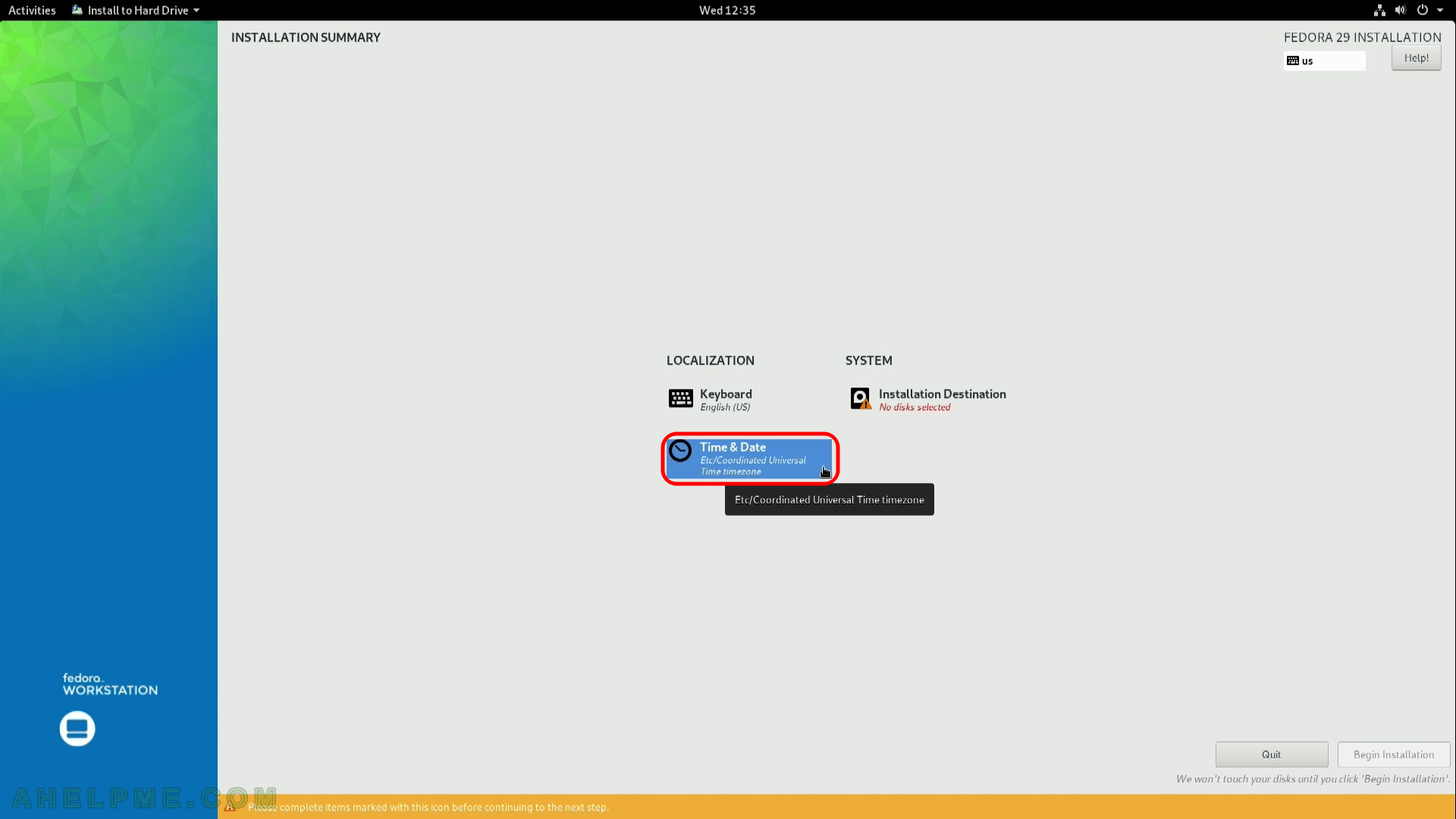The width and height of the screenshot is (1456, 819).
Task: Click the network status icon in top bar
Action: [1379, 11]
